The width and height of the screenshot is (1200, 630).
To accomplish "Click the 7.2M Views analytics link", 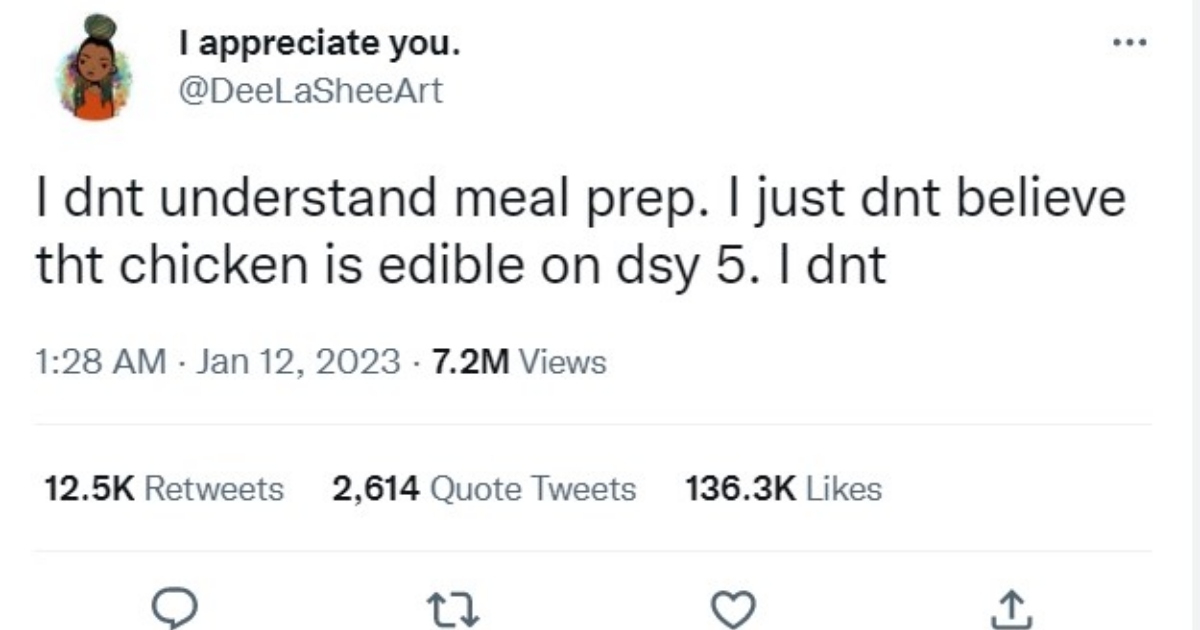I will click(517, 362).
